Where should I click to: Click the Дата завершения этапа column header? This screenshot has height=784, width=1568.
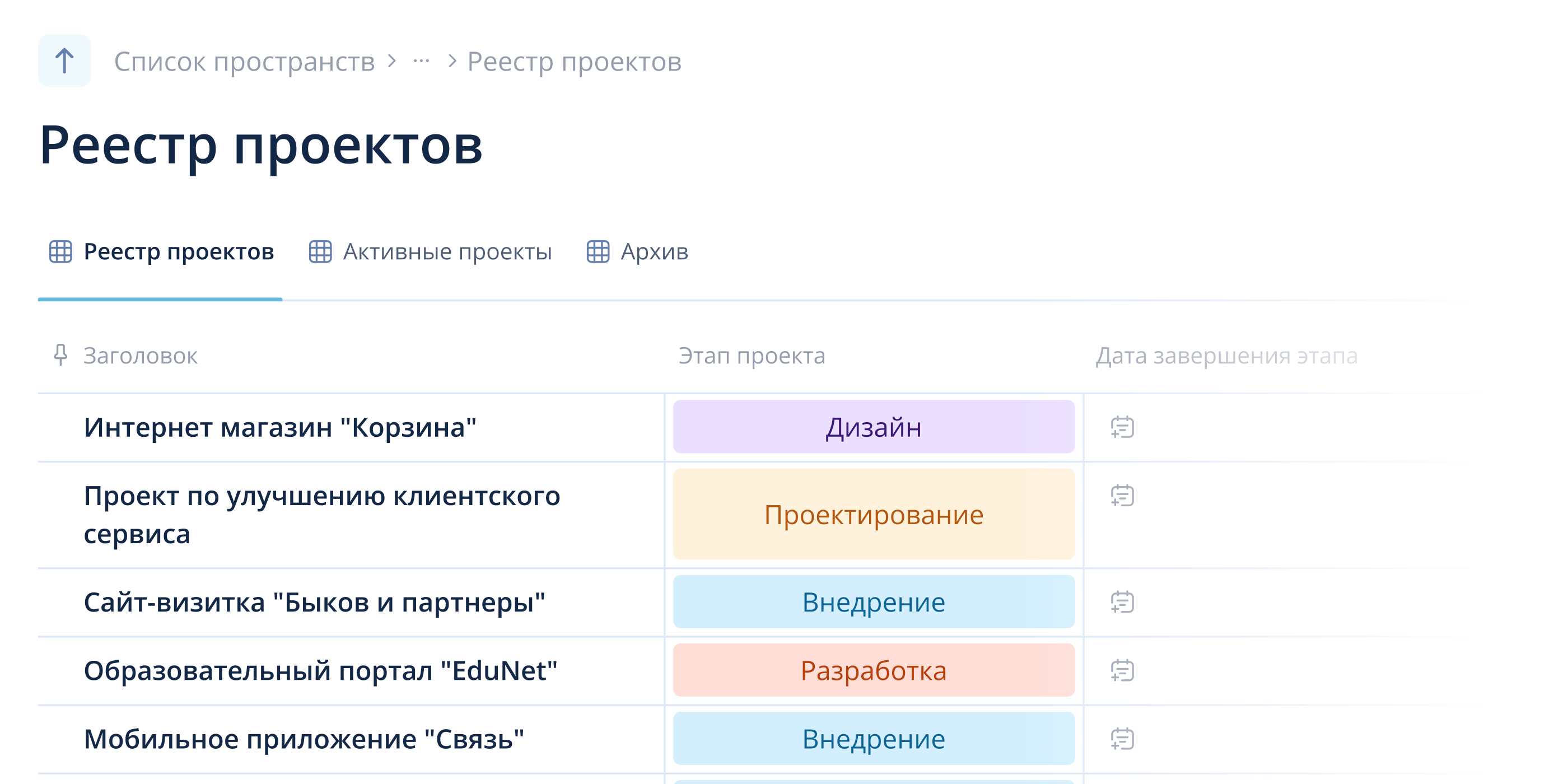(1226, 356)
